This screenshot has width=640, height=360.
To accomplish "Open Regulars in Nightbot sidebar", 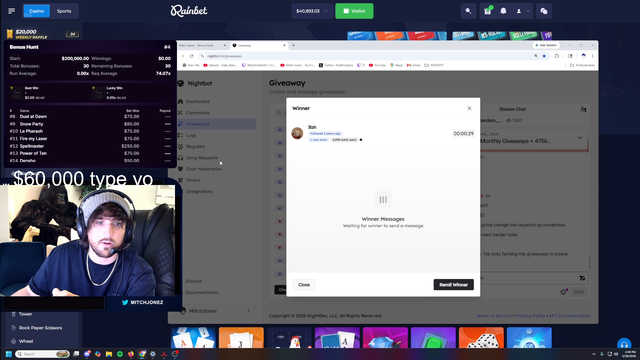I will (196, 147).
